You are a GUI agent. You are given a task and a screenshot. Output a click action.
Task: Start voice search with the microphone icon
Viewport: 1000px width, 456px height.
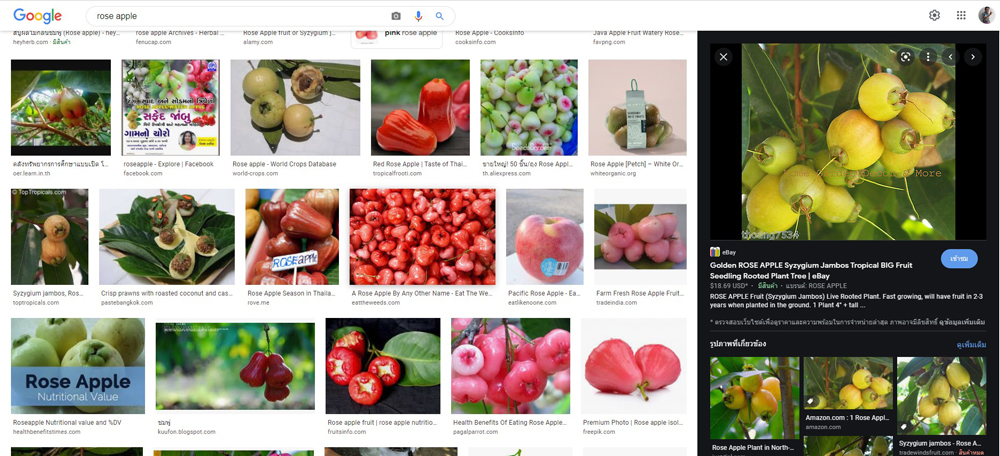[418, 16]
